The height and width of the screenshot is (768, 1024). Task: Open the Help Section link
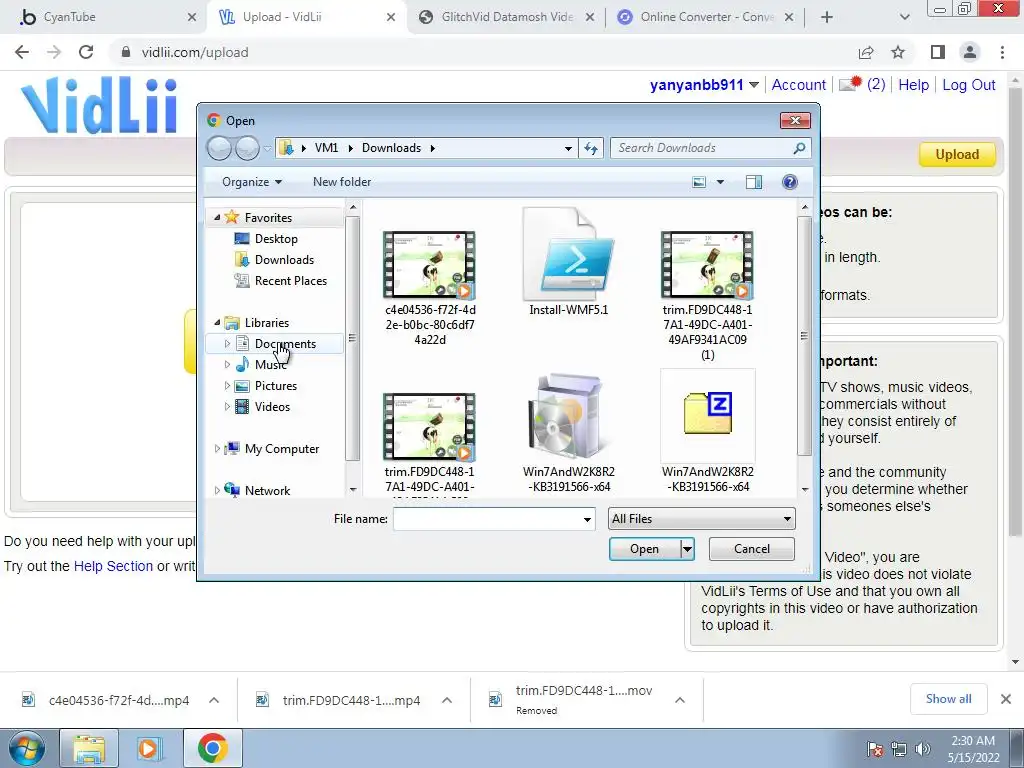click(x=113, y=566)
